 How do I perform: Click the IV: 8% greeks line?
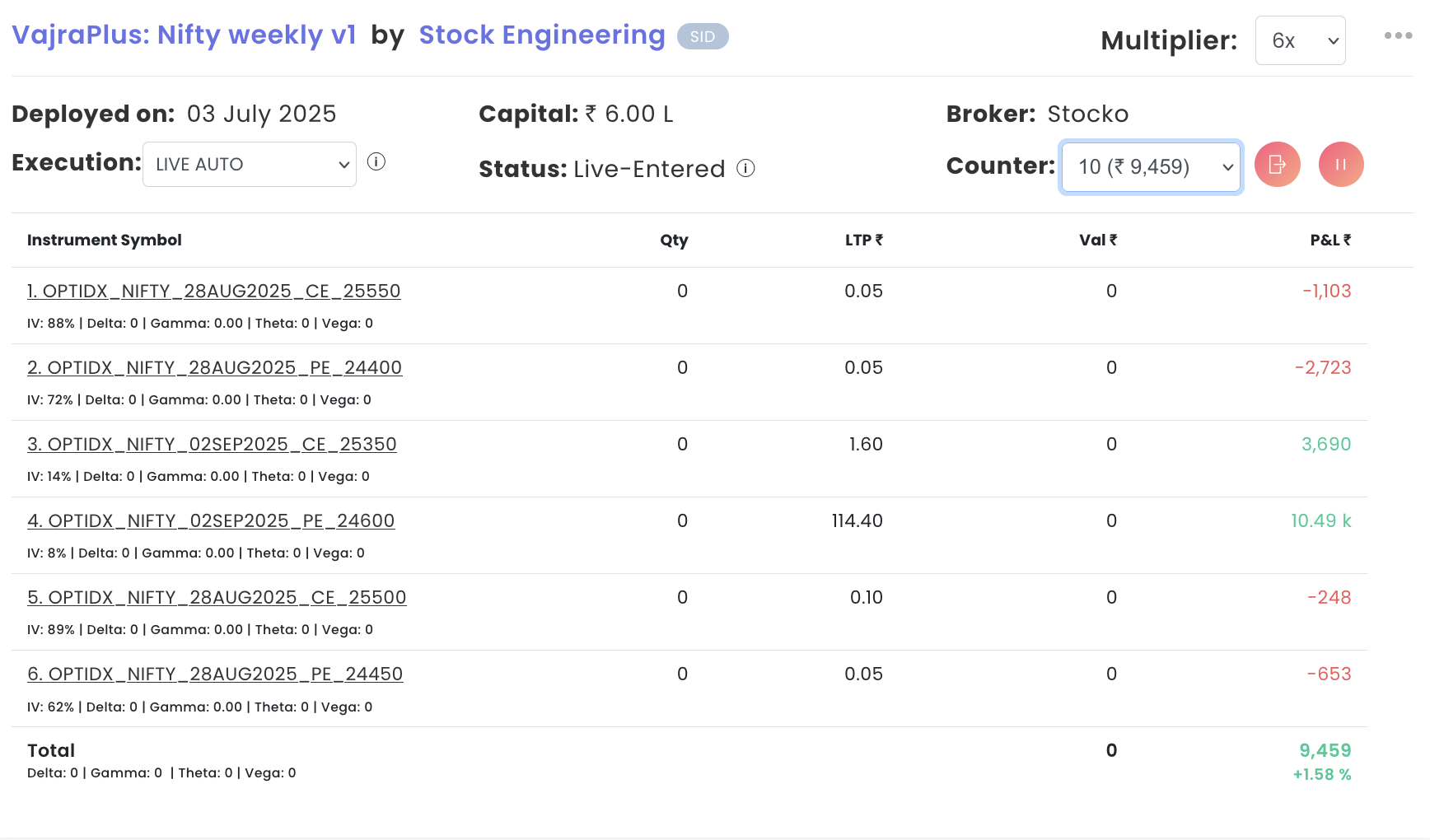click(x=196, y=553)
